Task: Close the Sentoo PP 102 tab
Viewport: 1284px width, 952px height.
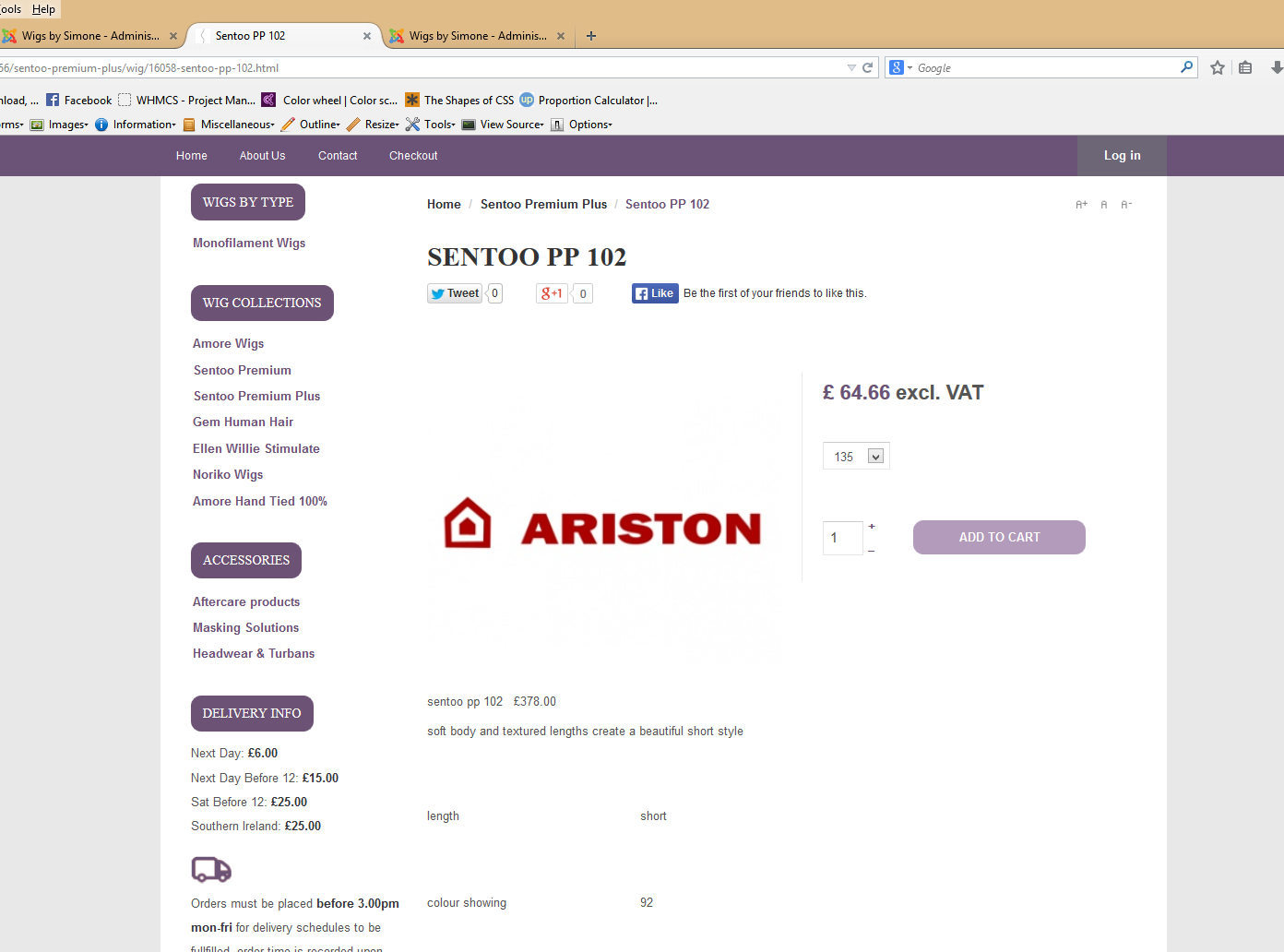Action: pos(367,36)
